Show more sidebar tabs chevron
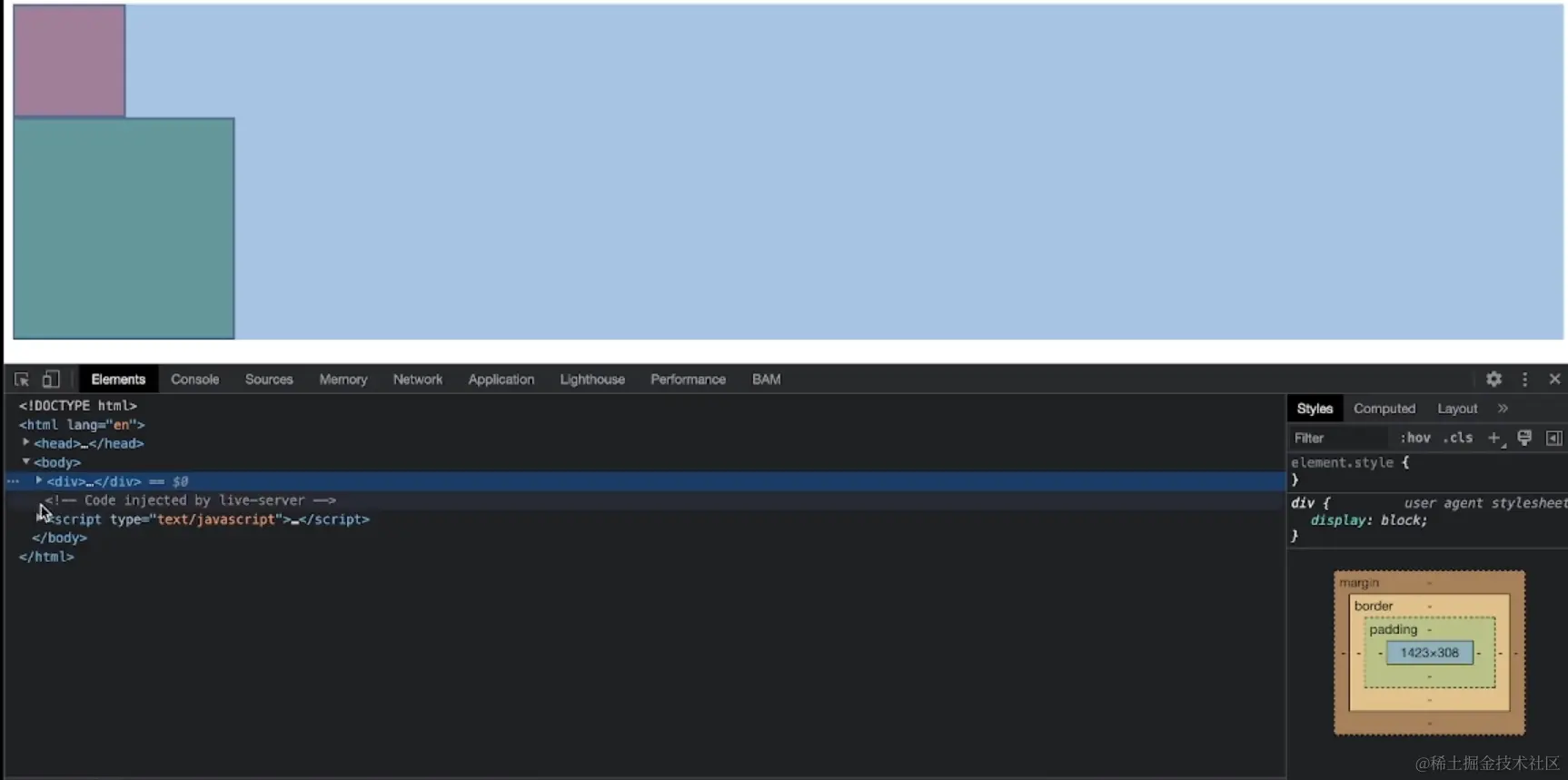Viewport: 1568px width, 780px height. tap(1503, 409)
